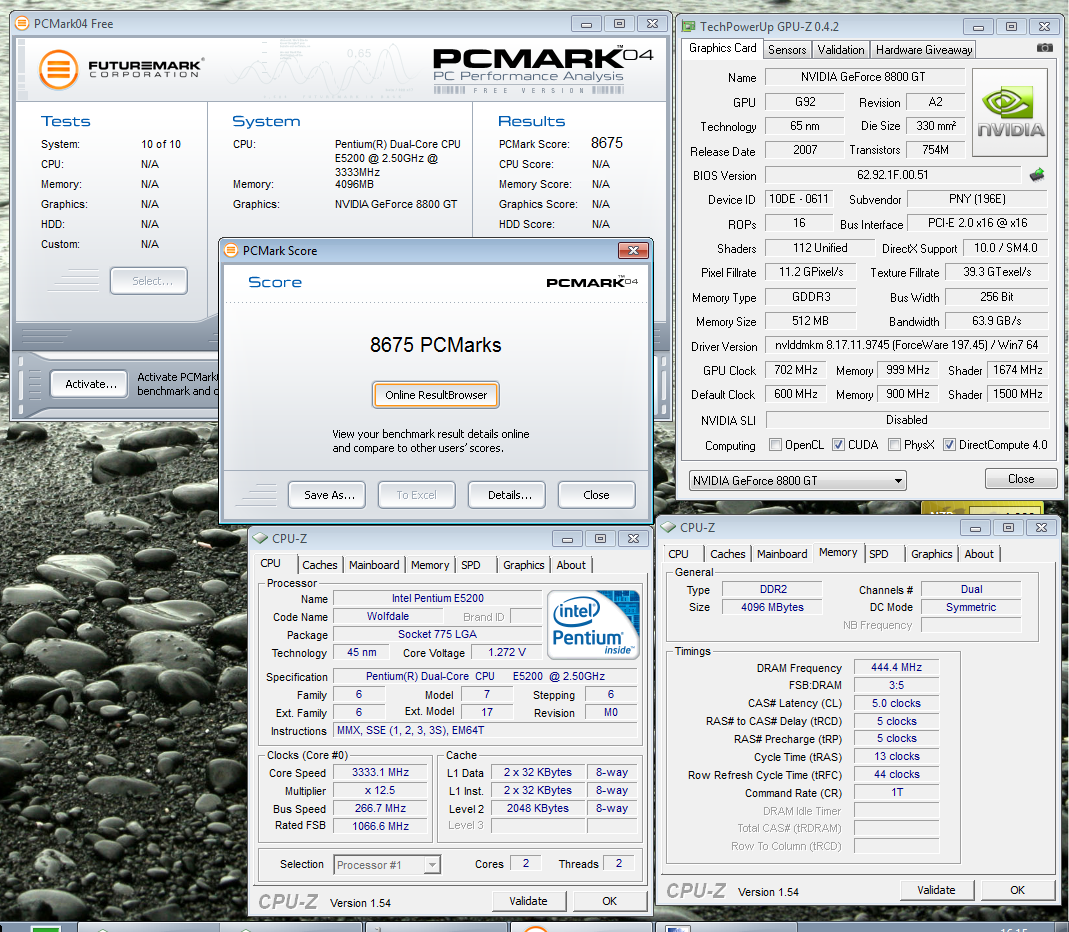Screen dimensions: 1069x932
Task: Open CPU tab in the right CPU-Z window
Action: (x=678, y=554)
